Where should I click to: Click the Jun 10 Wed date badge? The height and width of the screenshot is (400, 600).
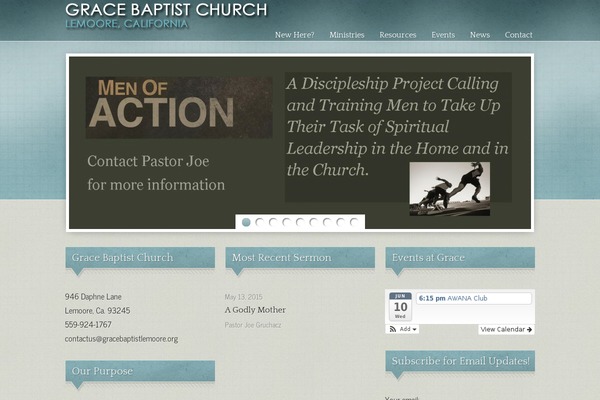click(x=400, y=306)
